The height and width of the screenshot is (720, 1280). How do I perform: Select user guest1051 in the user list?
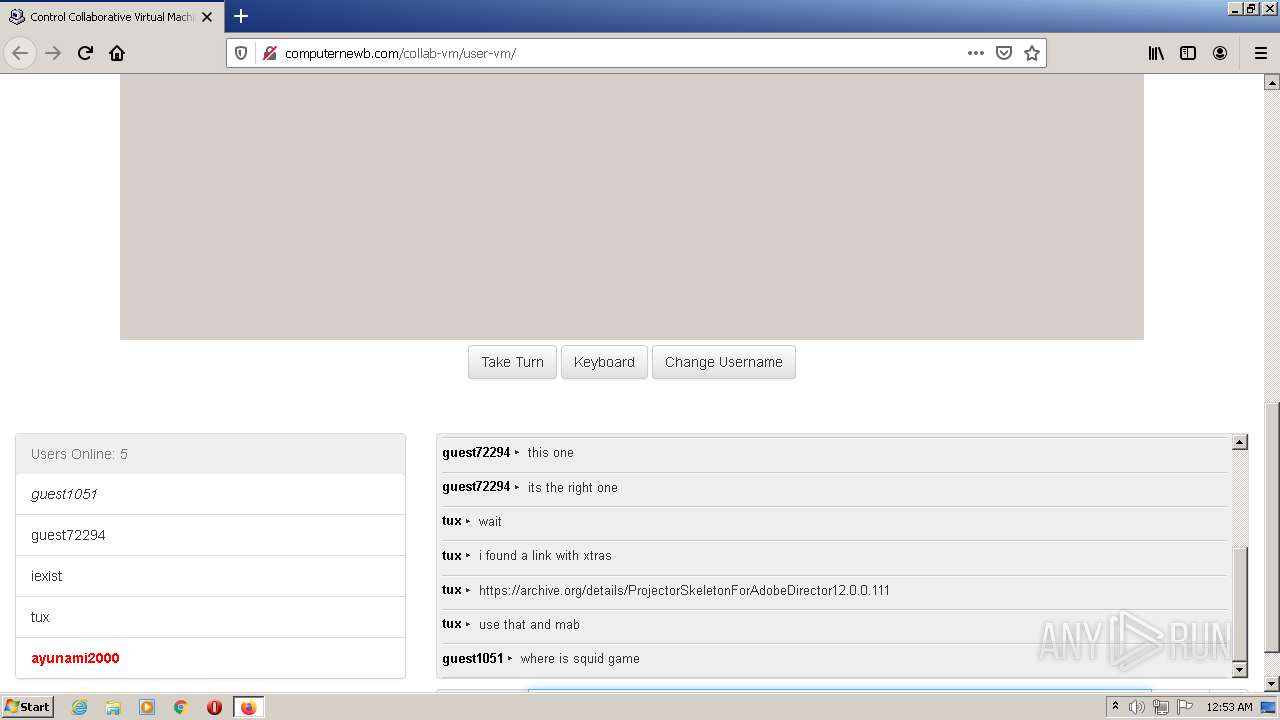coord(210,494)
